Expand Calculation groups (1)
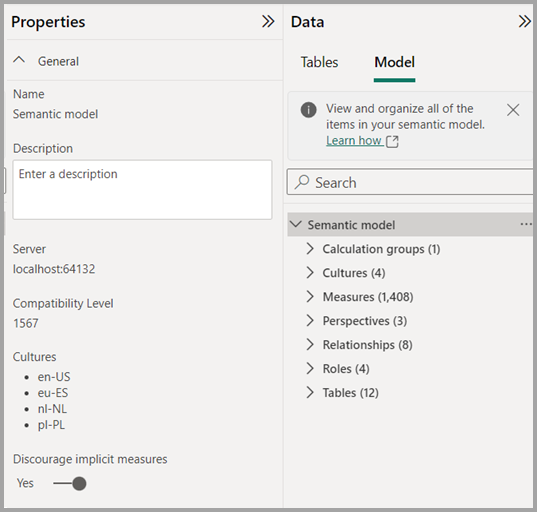 (310, 249)
